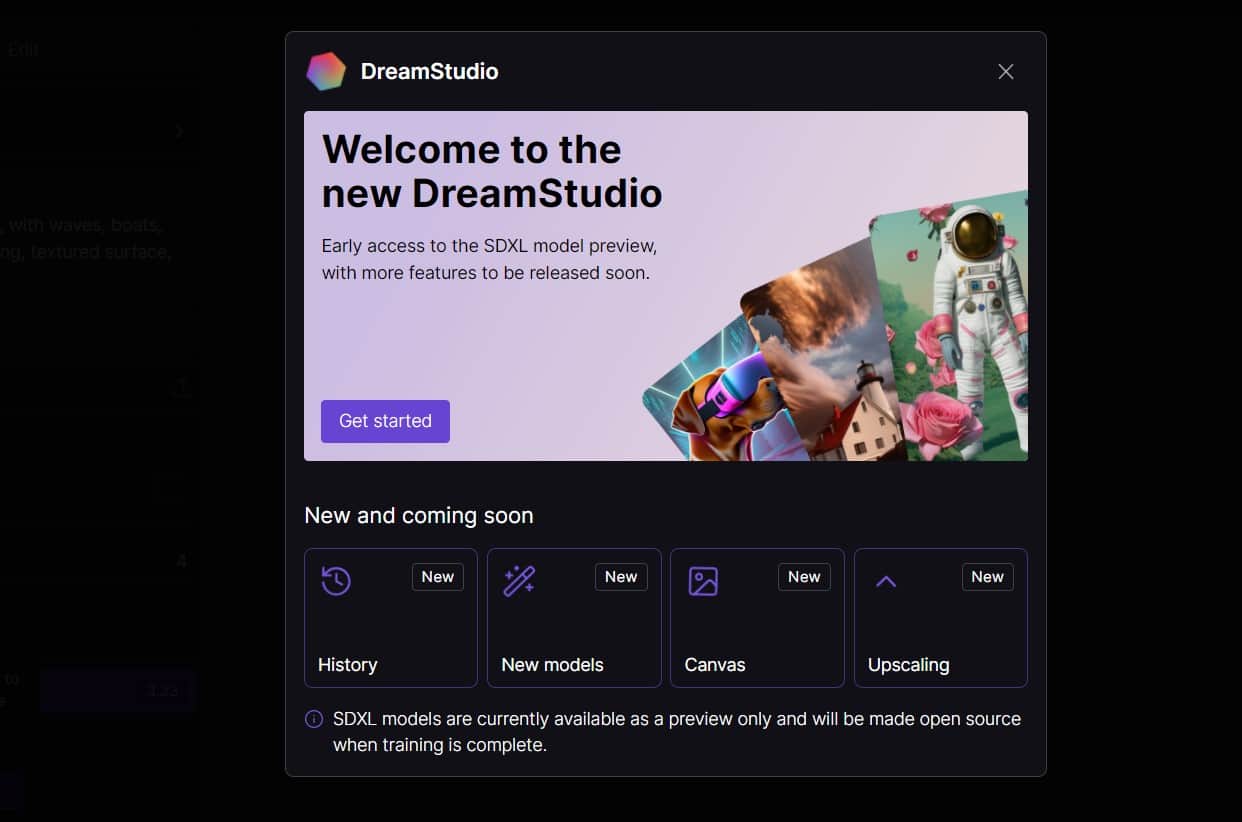Open the Upscaling feature card
Image resolution: width=1242 pixels, height=822 pixels.
coord(941,618)
